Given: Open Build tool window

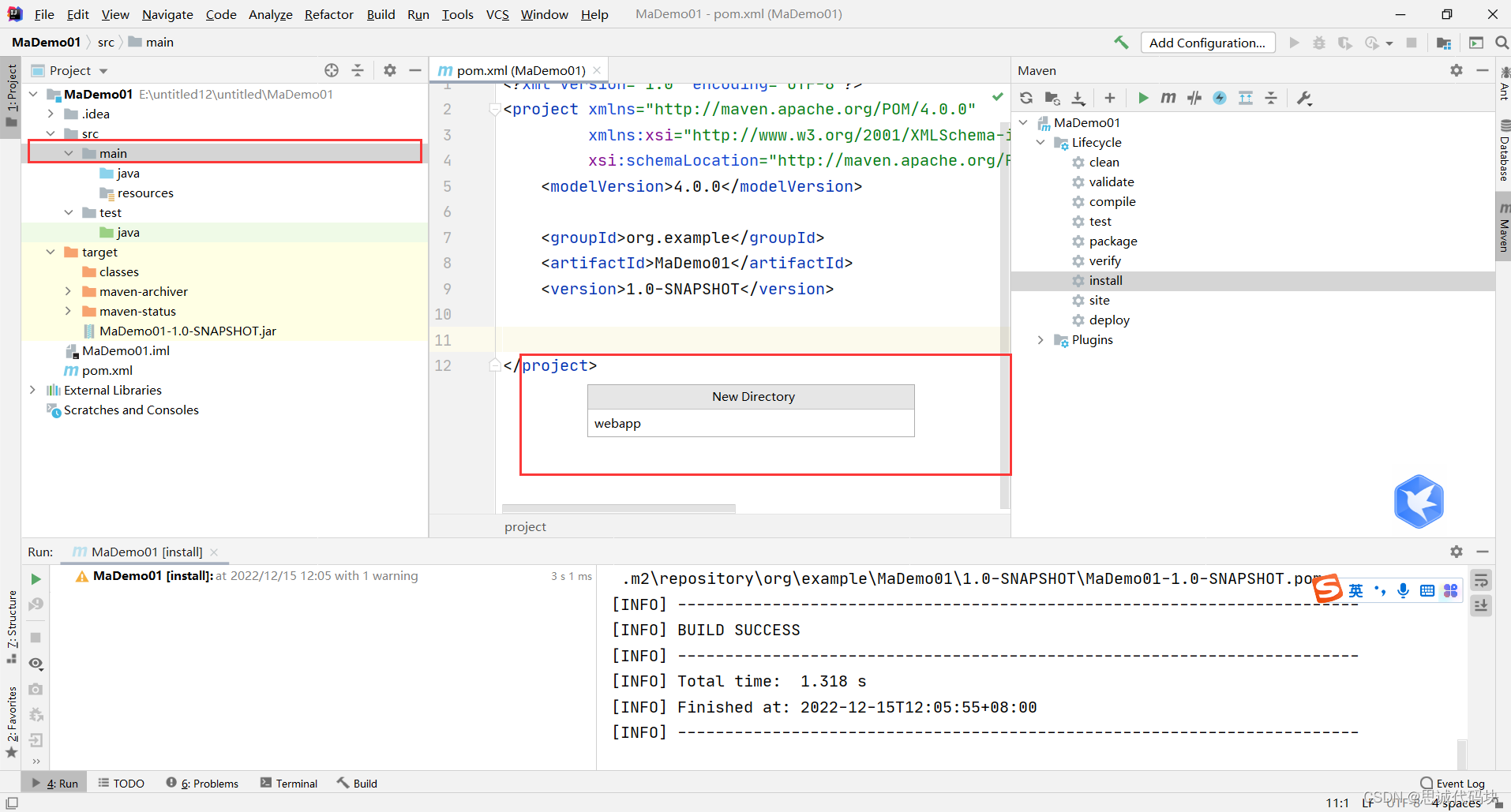Looking at the screenshot, I should pyautogui.click(x=357, y=783).
